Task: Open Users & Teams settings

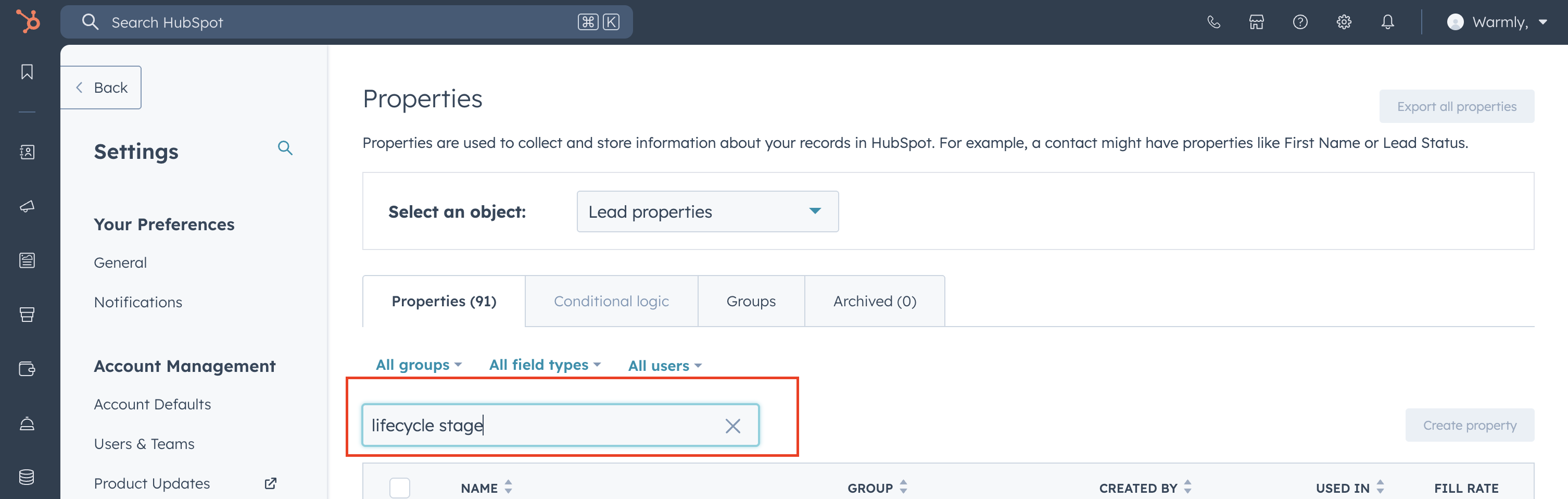Action: [144, 444]
